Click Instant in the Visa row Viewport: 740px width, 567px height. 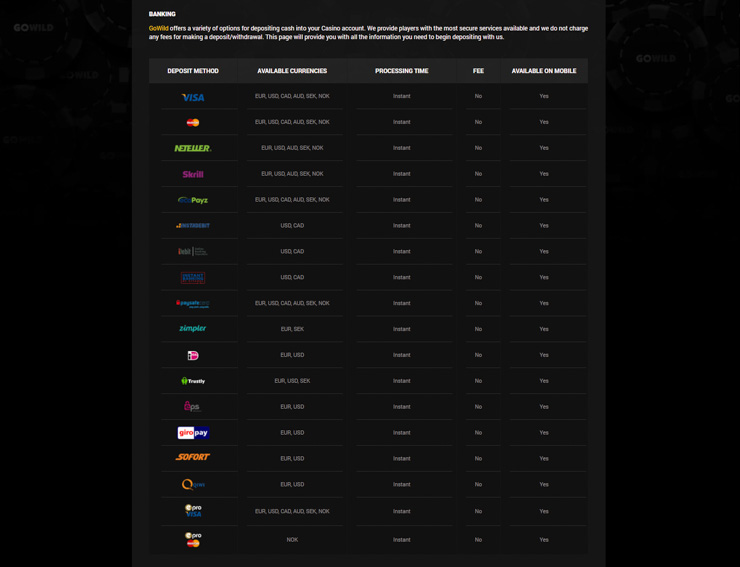pos(402,96)
